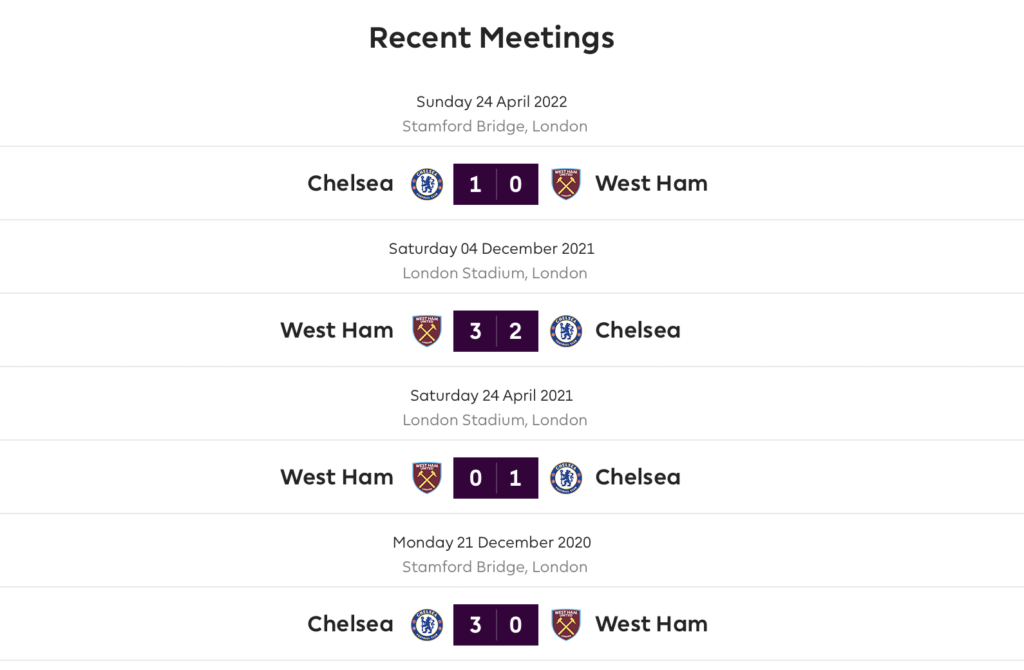Open the 3-0 score box for December 2020

(496, 625)
